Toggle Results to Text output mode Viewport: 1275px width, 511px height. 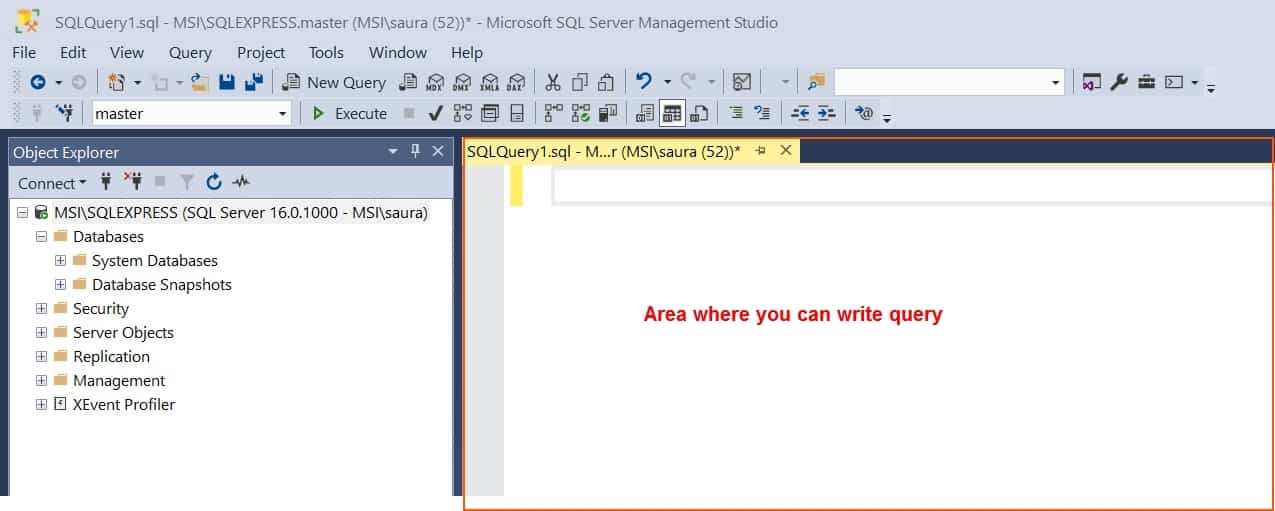[x=645, y=113]
